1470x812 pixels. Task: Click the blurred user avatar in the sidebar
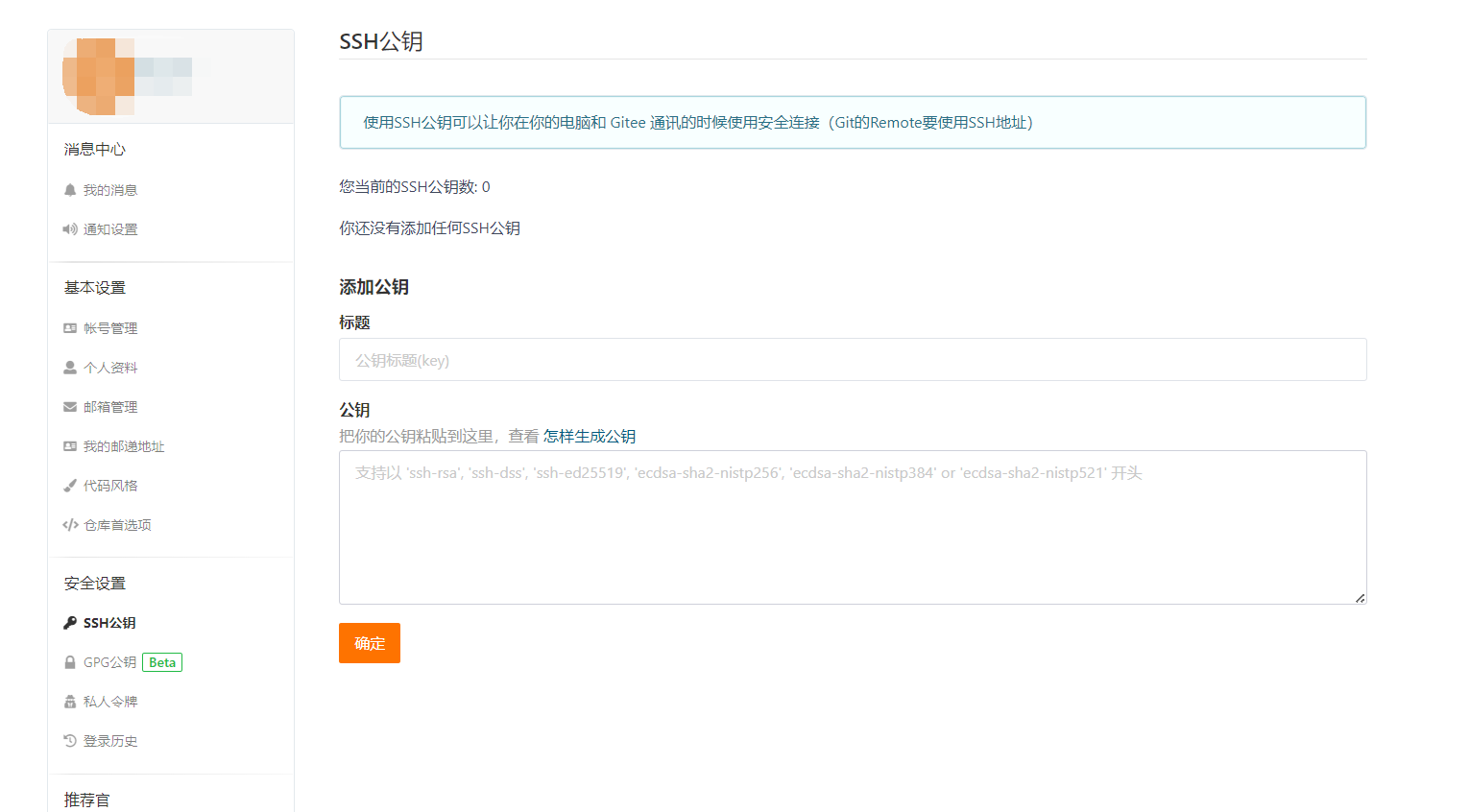98,77
